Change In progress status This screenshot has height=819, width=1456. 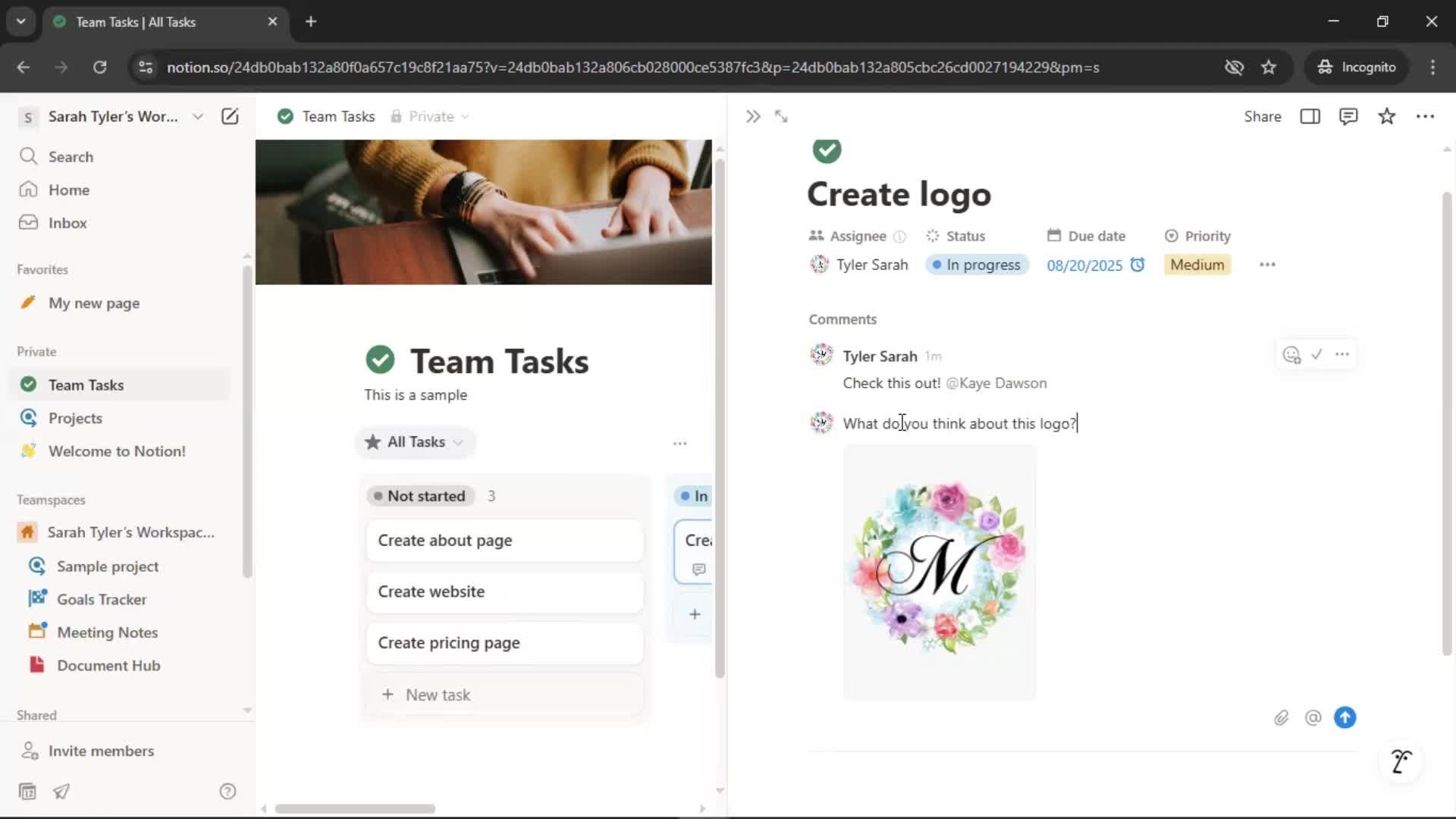pos(977,265)
